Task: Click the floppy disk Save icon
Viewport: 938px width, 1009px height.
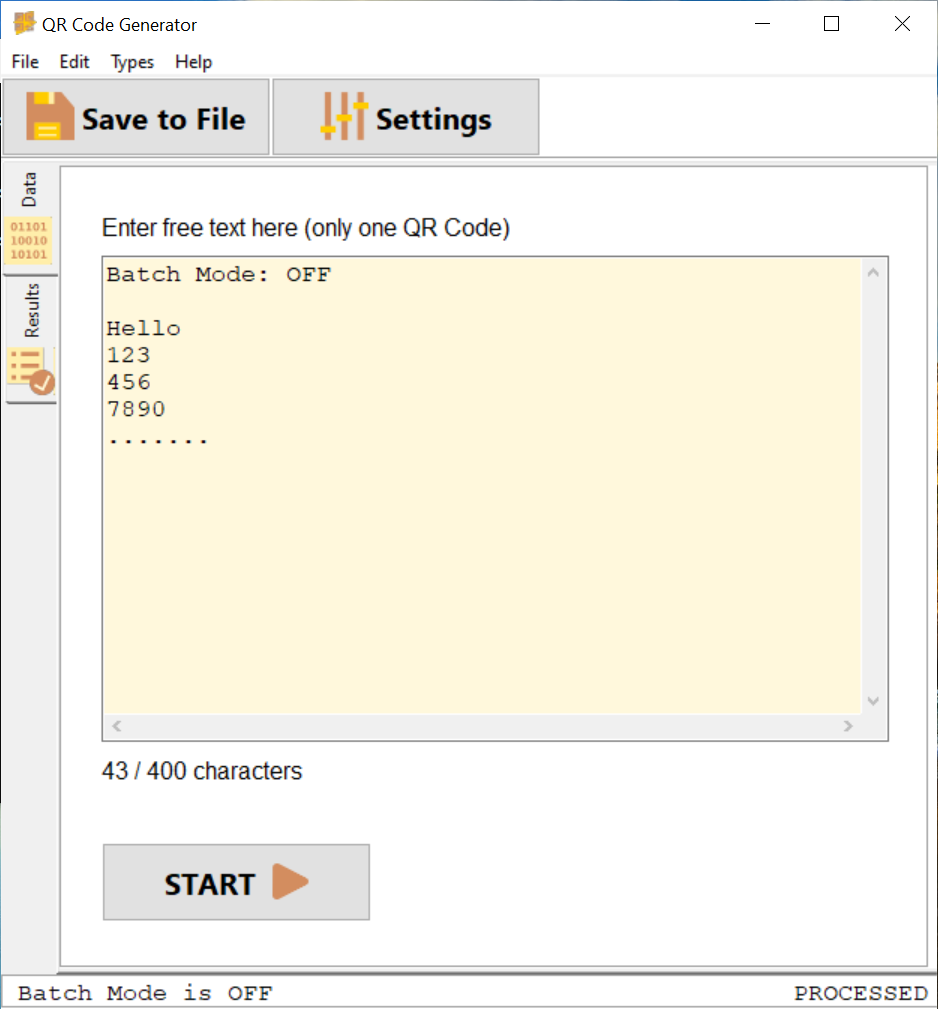Action: click(x=50, y=117)
